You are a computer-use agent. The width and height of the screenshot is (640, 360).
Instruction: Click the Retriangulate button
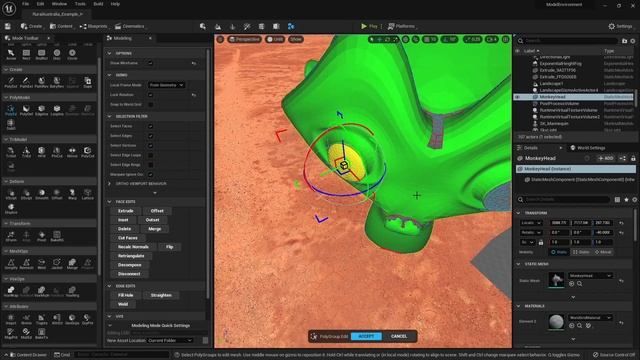(131, 256)
